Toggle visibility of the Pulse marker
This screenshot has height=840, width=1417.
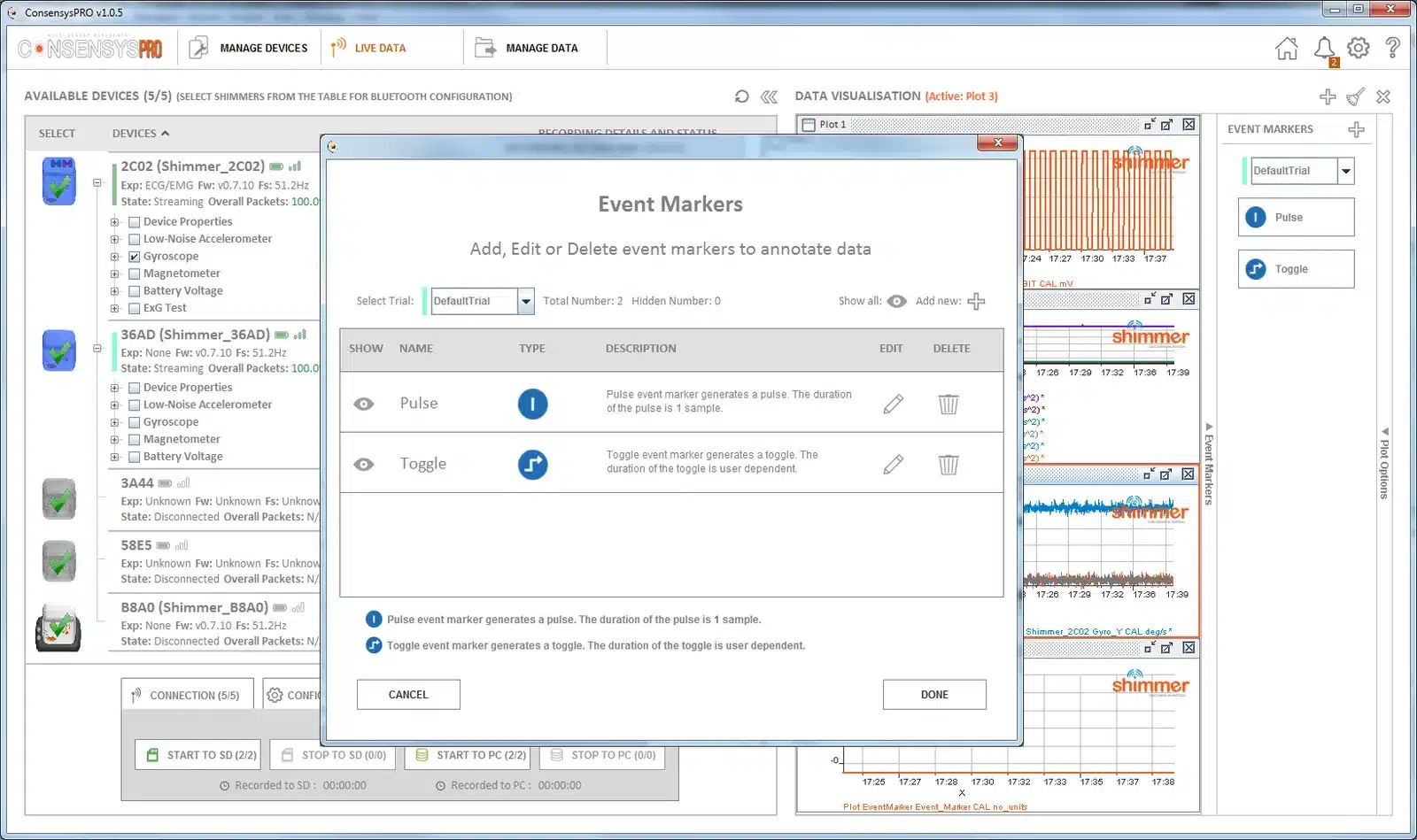363,404
